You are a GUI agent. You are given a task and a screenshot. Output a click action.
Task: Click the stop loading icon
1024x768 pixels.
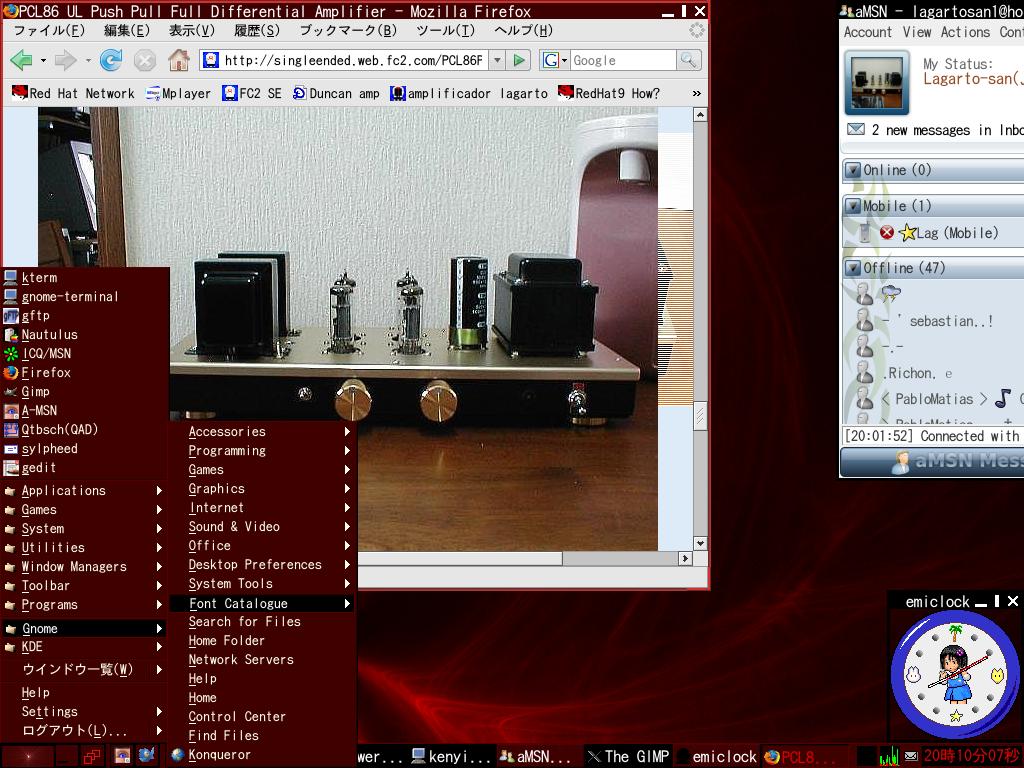[145, 60]
